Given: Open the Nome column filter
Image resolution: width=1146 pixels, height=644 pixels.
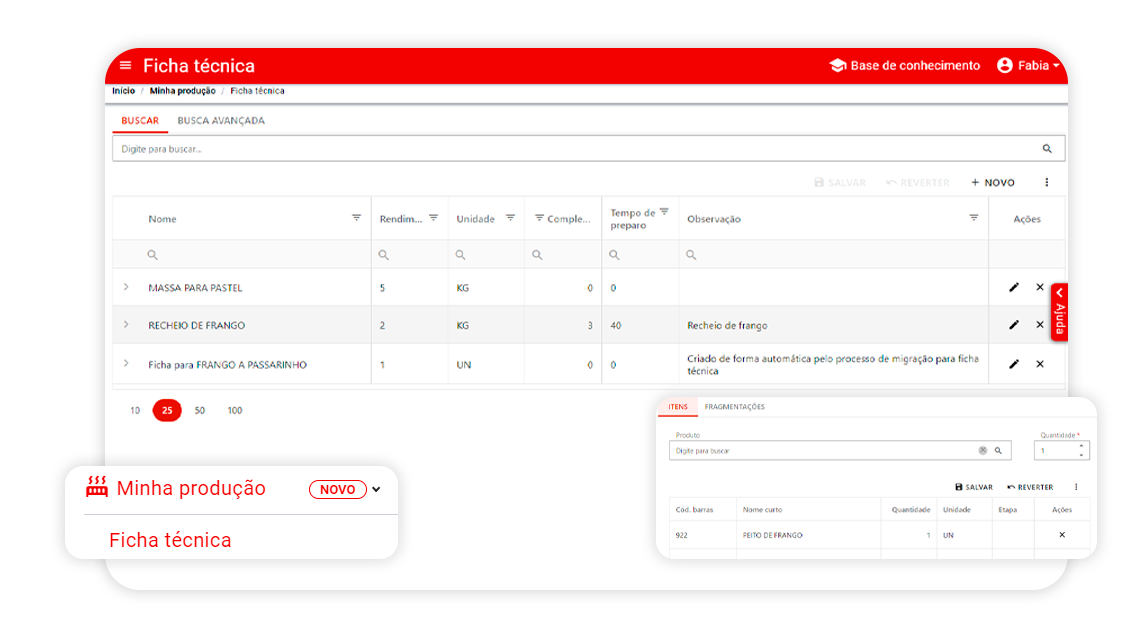Looking at the screenshot, I should tap(357, 218).
